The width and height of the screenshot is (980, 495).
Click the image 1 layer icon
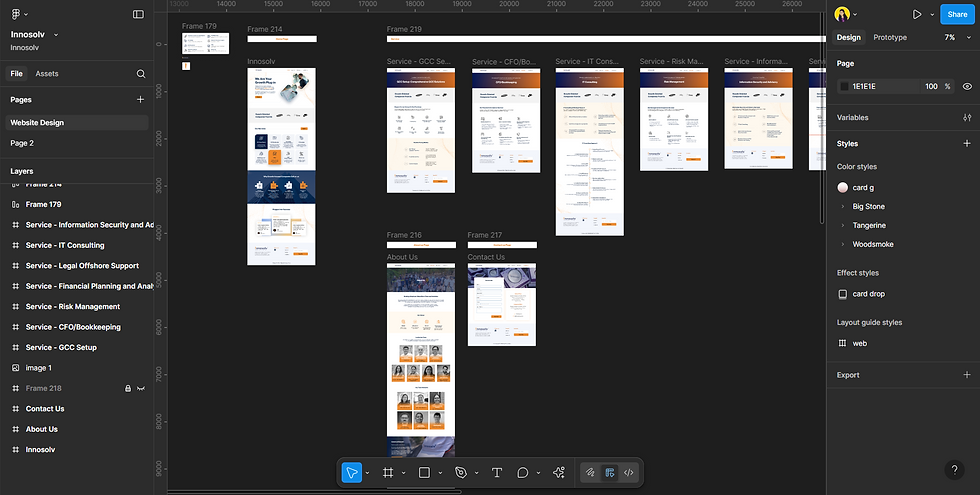tap(16, 368)
